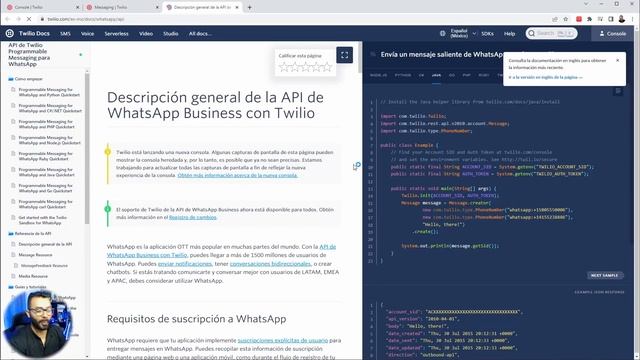Select the RUBY code sample tab
The width and height of the screenshot is (640, 360).
484,75
